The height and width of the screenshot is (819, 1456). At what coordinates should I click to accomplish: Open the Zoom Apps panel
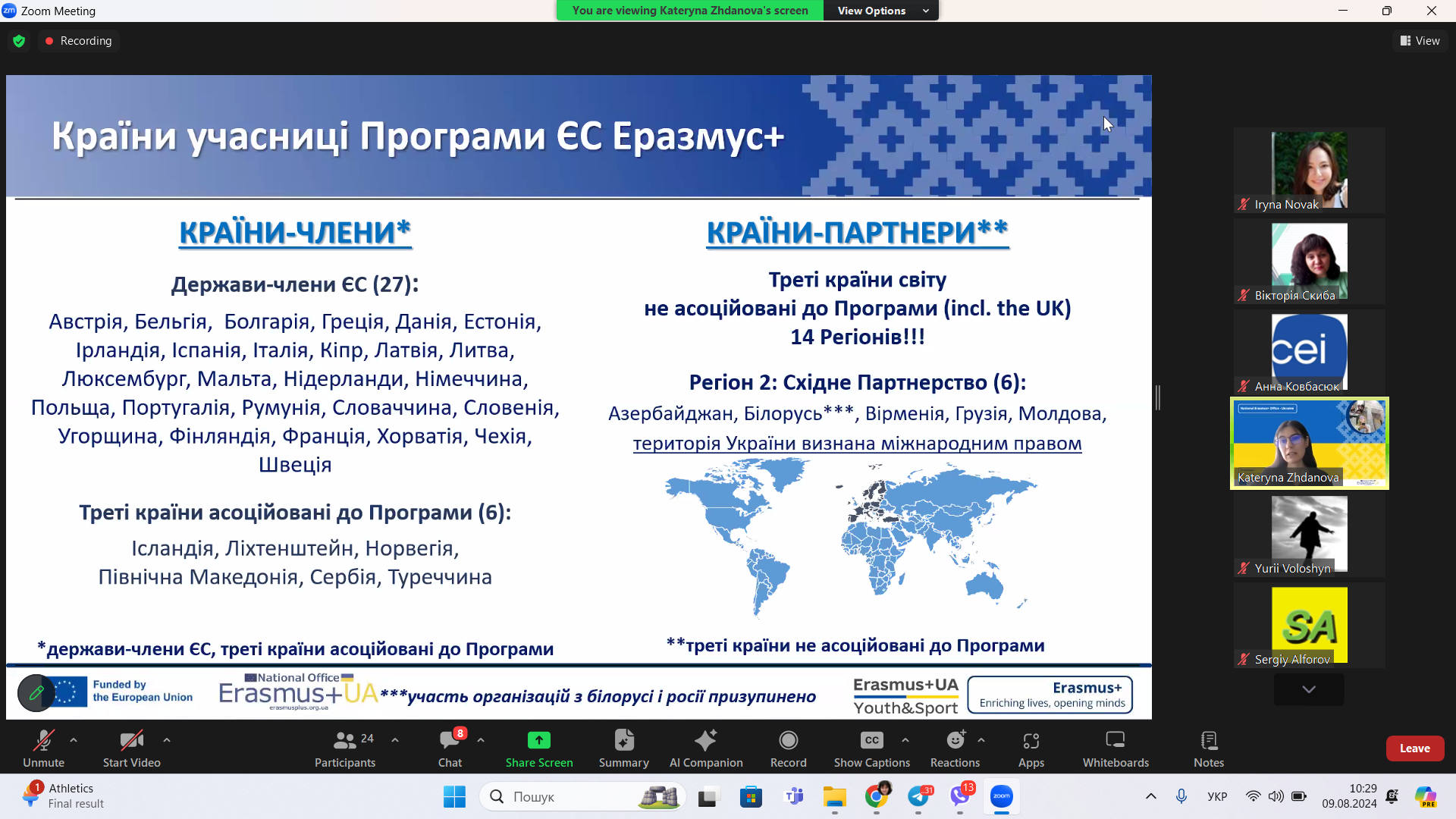1031,748
